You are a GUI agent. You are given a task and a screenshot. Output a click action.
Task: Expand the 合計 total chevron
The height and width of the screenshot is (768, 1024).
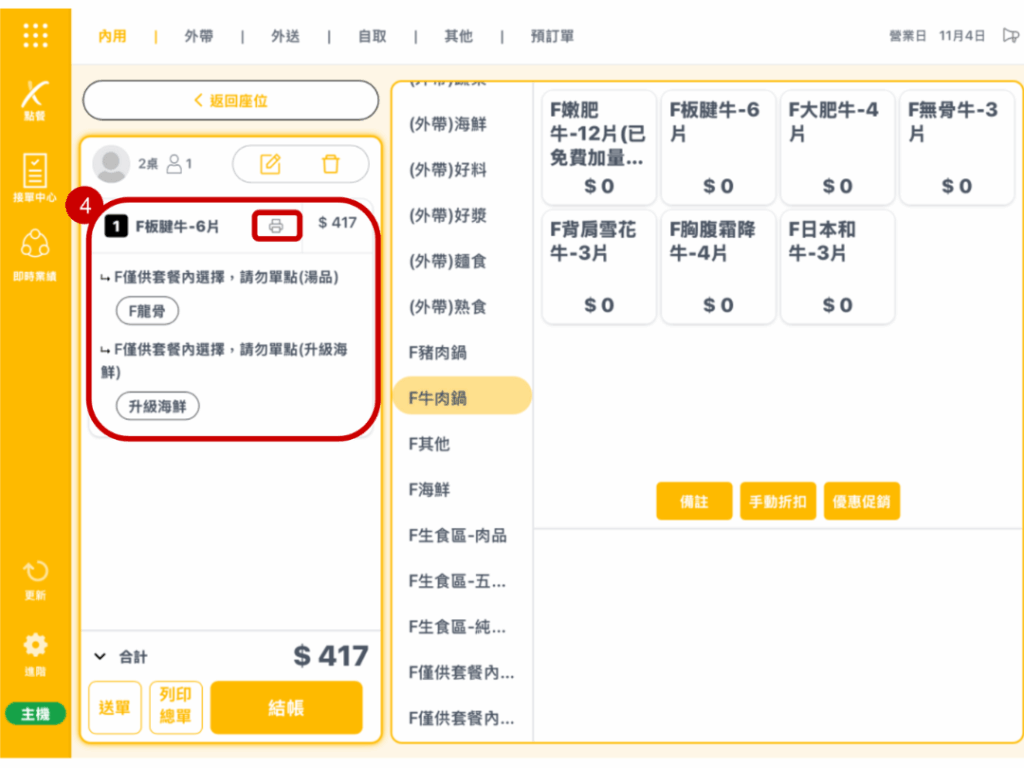[100, 657]
